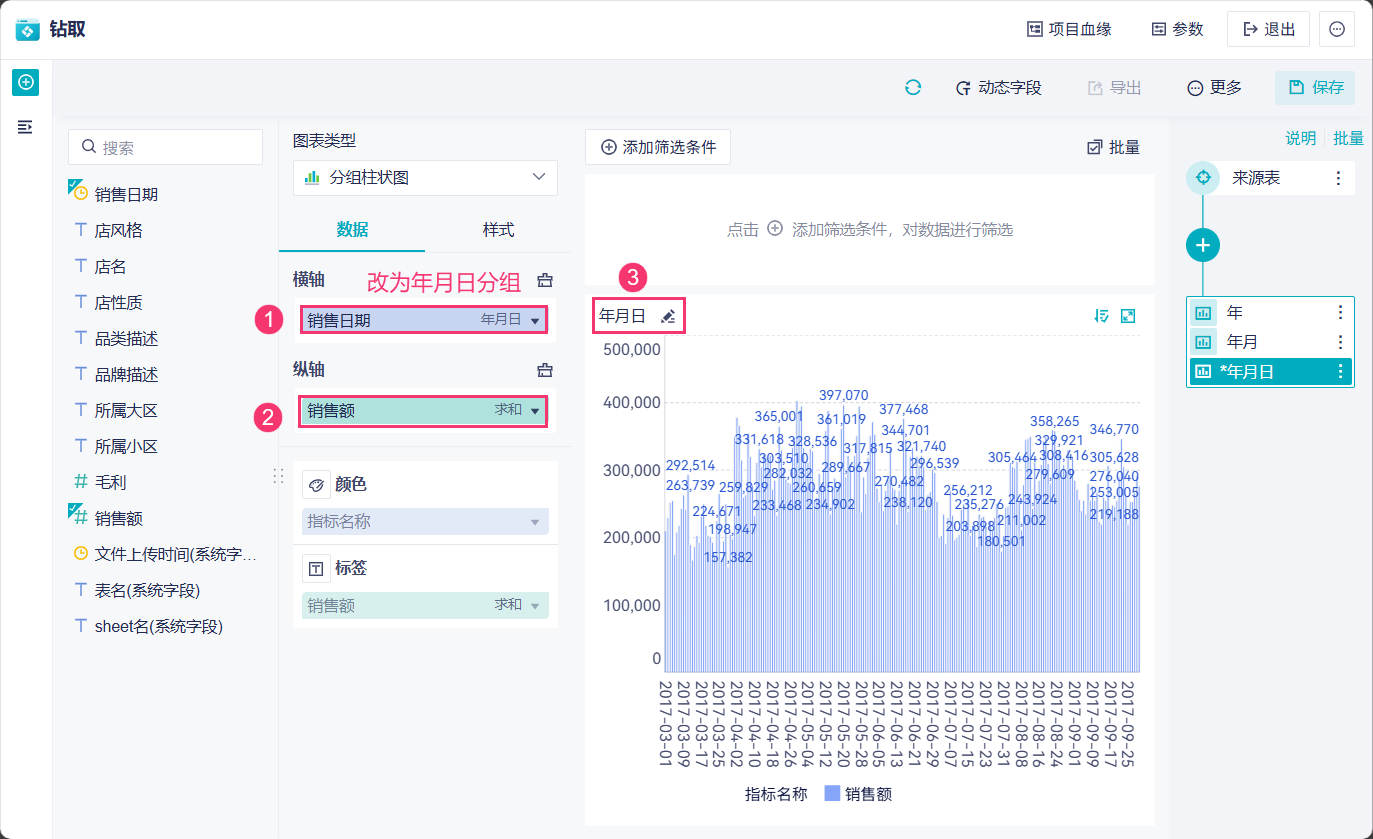This screenshot has width=1373, height=839.
Task: Click 添加筛选条件 button
Action: coord(658,147)
